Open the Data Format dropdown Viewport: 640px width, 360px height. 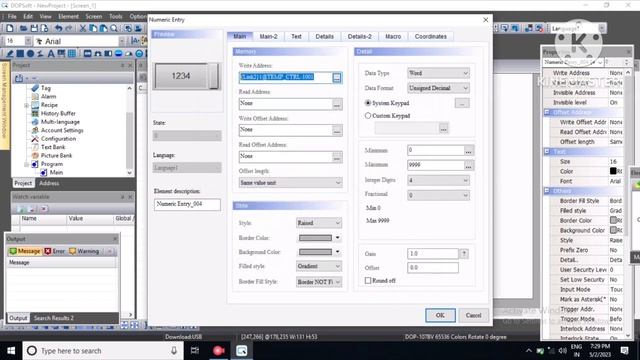pyautogui.click(x=438, y=88)
